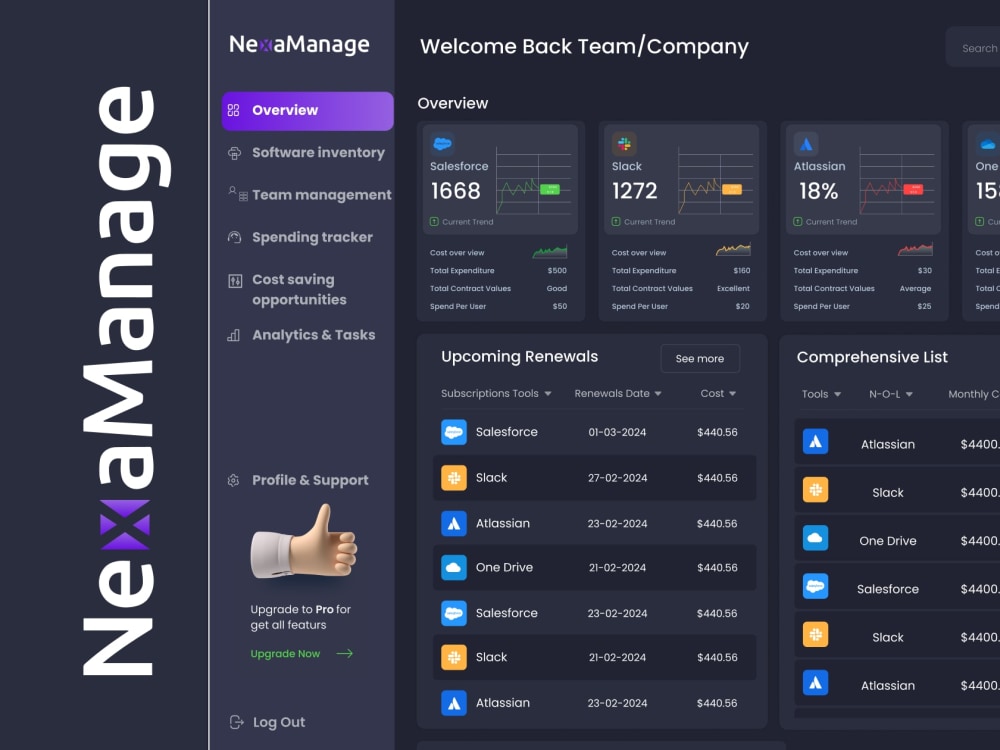Select Salesforce renewal dated 23-02-2024

pyautogui.click(x=594, y=613)
